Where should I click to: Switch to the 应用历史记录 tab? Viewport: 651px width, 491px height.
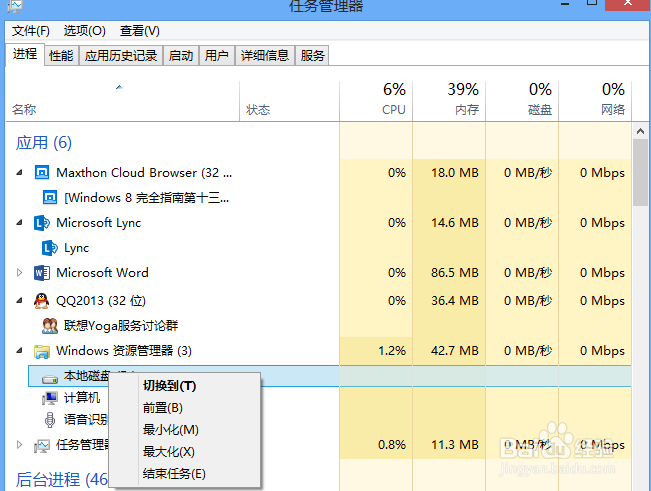pos(121,56)
